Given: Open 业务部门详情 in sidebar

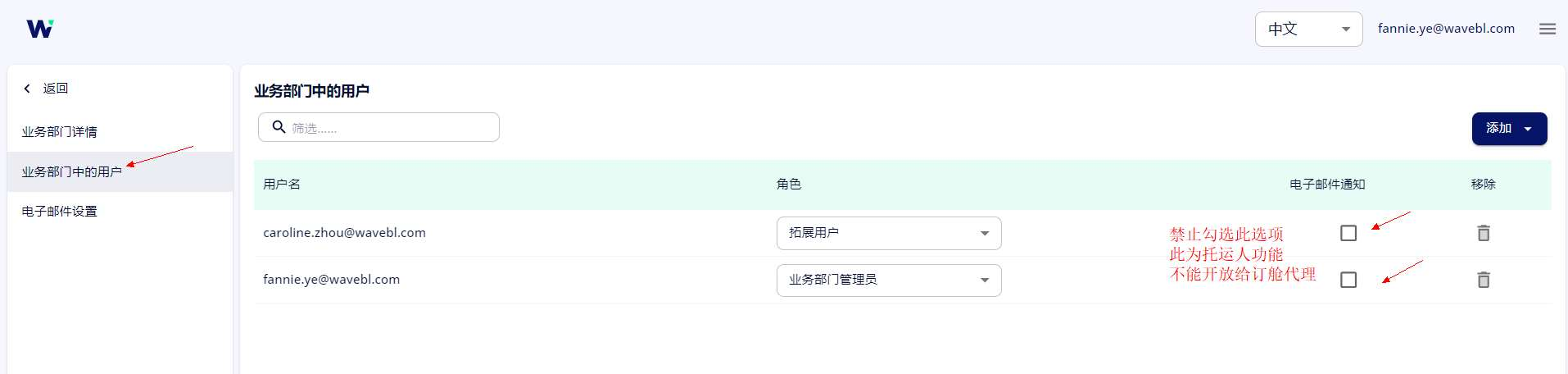Looking at the screenshot, I should [60, 131].
